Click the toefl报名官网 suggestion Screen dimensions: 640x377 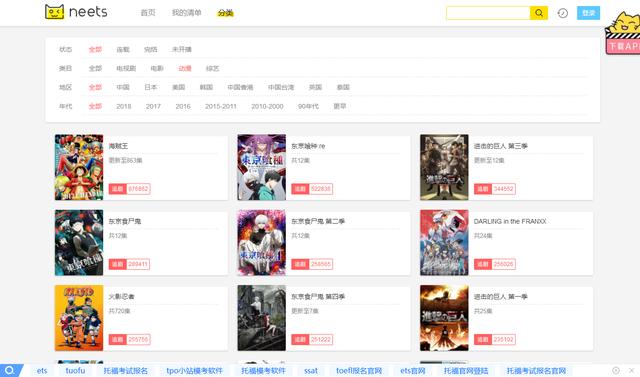pos(359,370)
